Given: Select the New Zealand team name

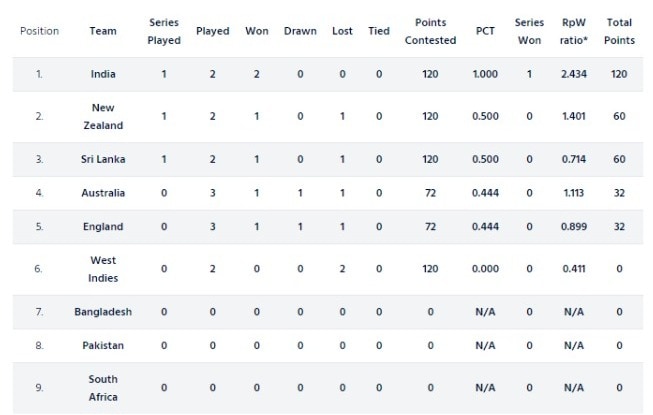Looking at the screenshot, I should coord(103,117).
